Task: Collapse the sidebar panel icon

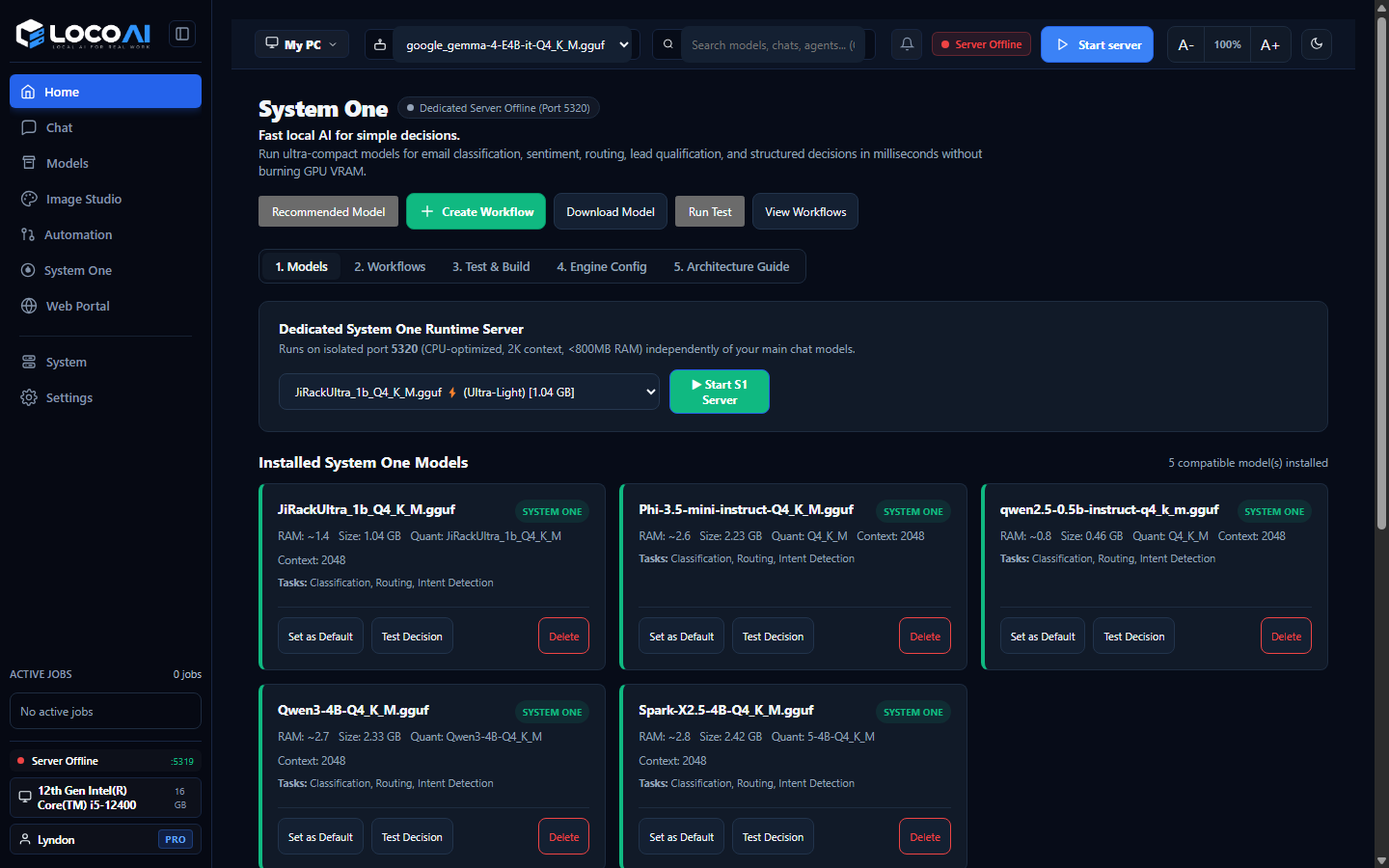Action: coord(182,34)
